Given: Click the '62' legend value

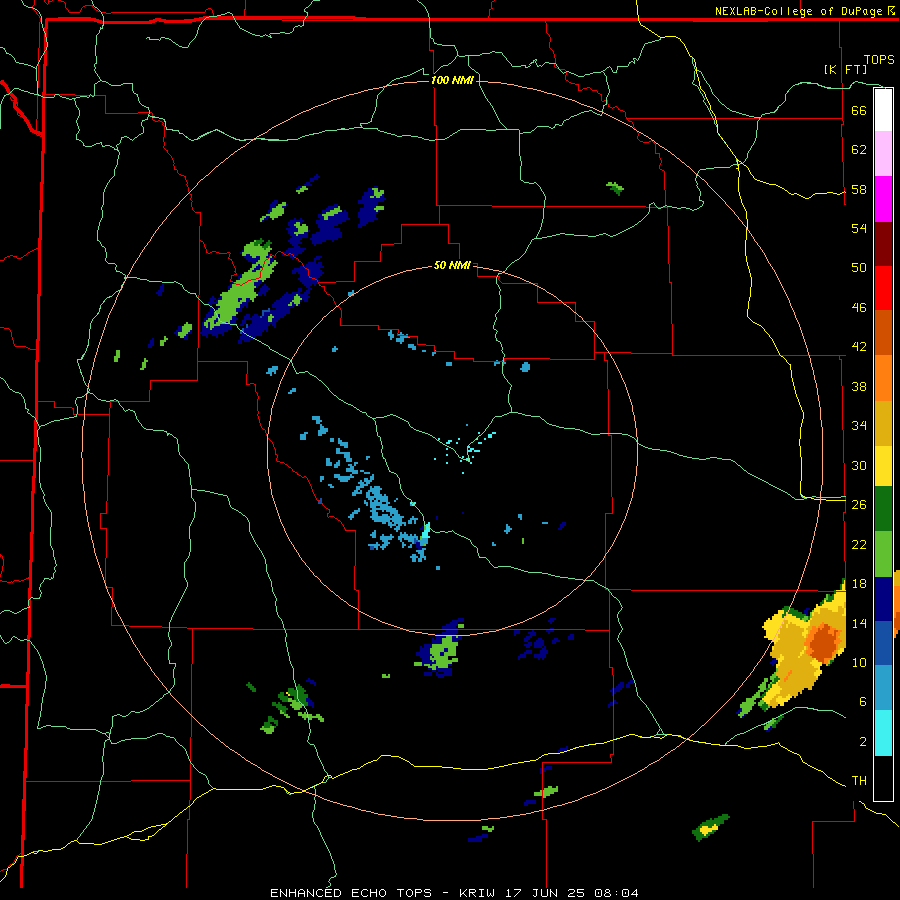Looking at the screenshot, I should click(x=859, y=150).
